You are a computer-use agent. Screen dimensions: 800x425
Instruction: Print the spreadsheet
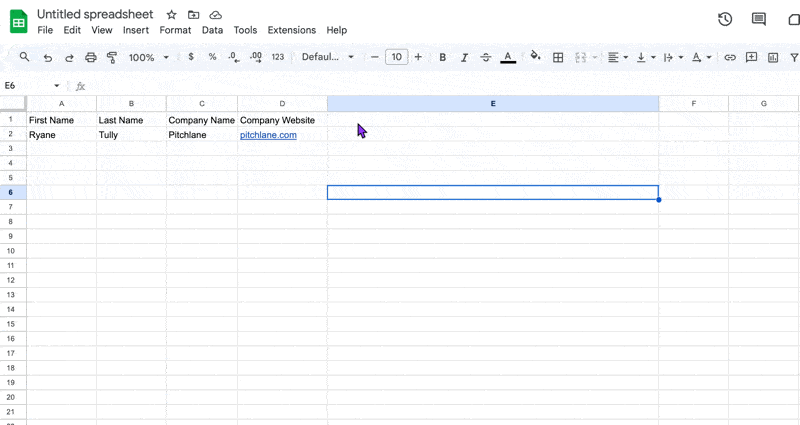[91, 57]
